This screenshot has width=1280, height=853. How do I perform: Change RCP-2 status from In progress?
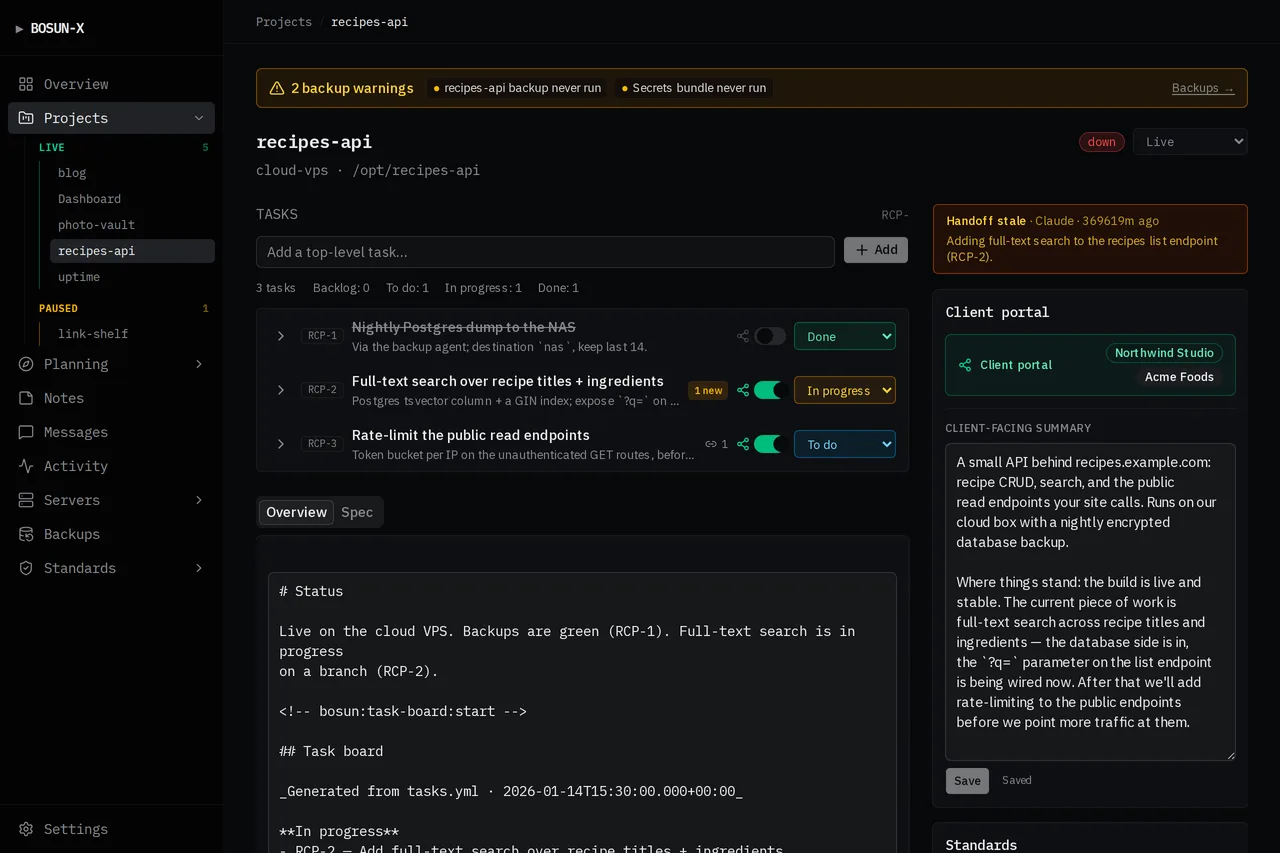(x=845, y=390)
